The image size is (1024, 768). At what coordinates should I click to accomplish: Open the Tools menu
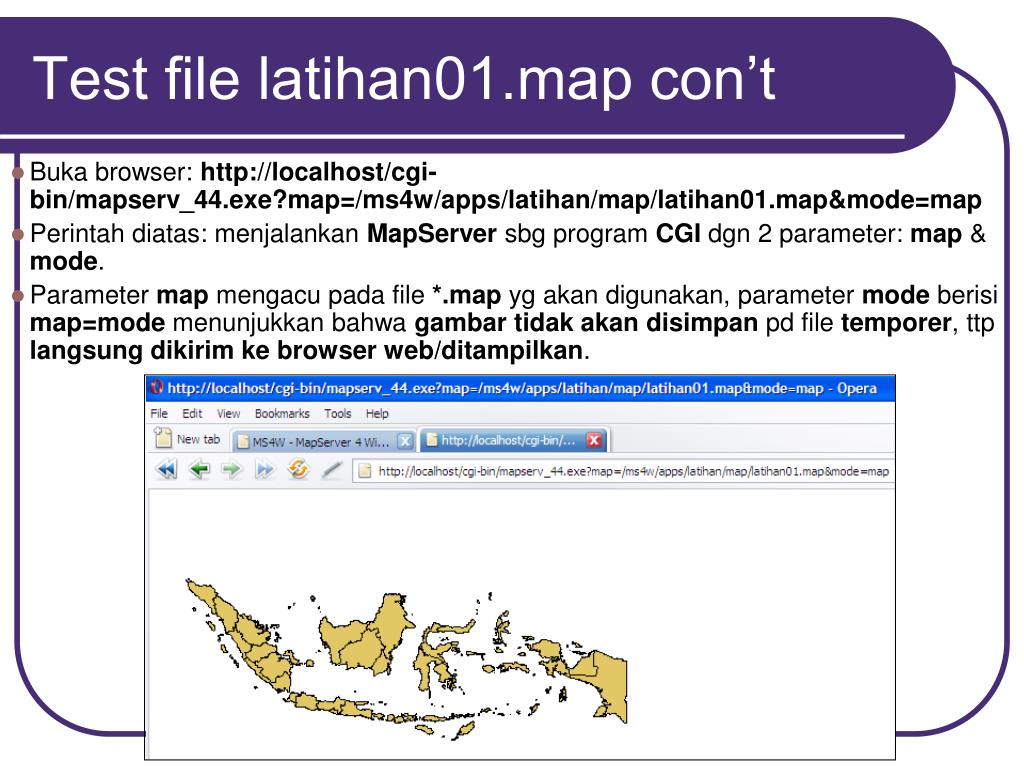pyautogui.click(x=338, y=413)
